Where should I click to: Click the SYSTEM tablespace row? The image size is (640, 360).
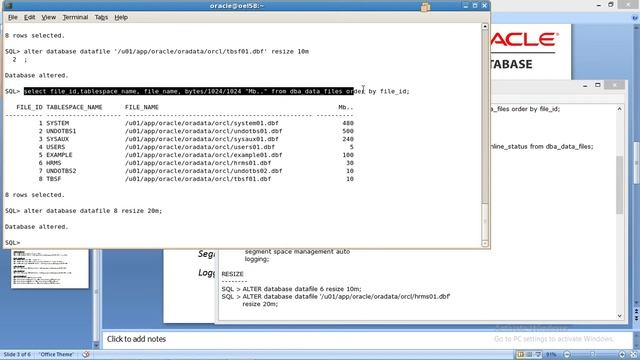[179, 123]
